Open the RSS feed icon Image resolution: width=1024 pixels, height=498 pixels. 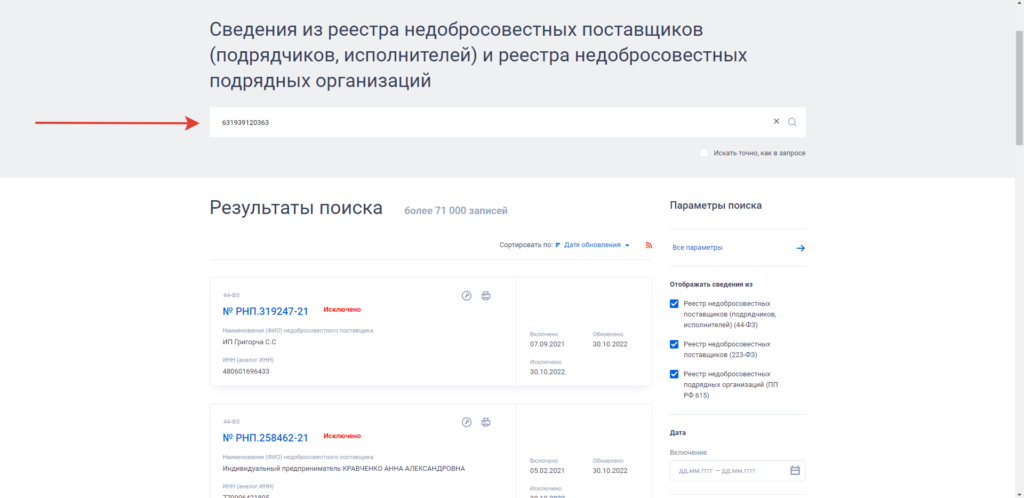tap(648, 245)
